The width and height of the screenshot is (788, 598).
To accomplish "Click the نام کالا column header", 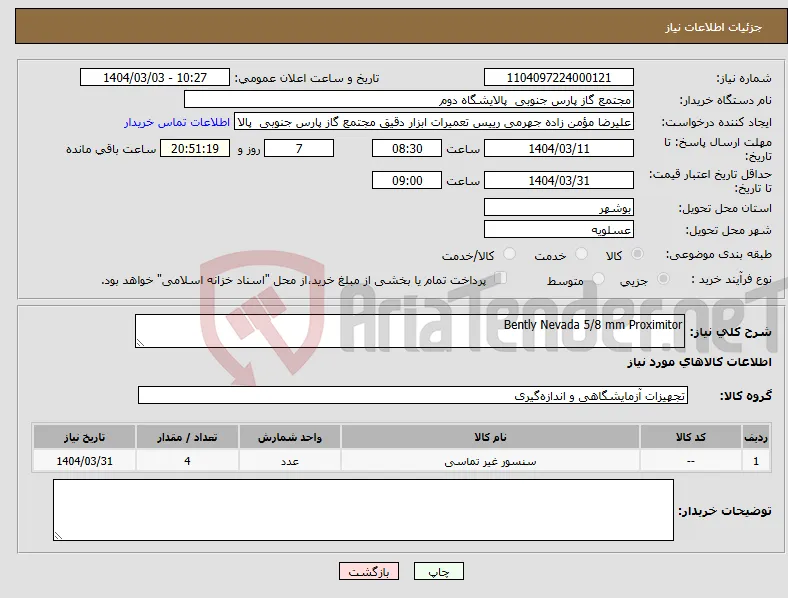I will [x=490, y=437].
